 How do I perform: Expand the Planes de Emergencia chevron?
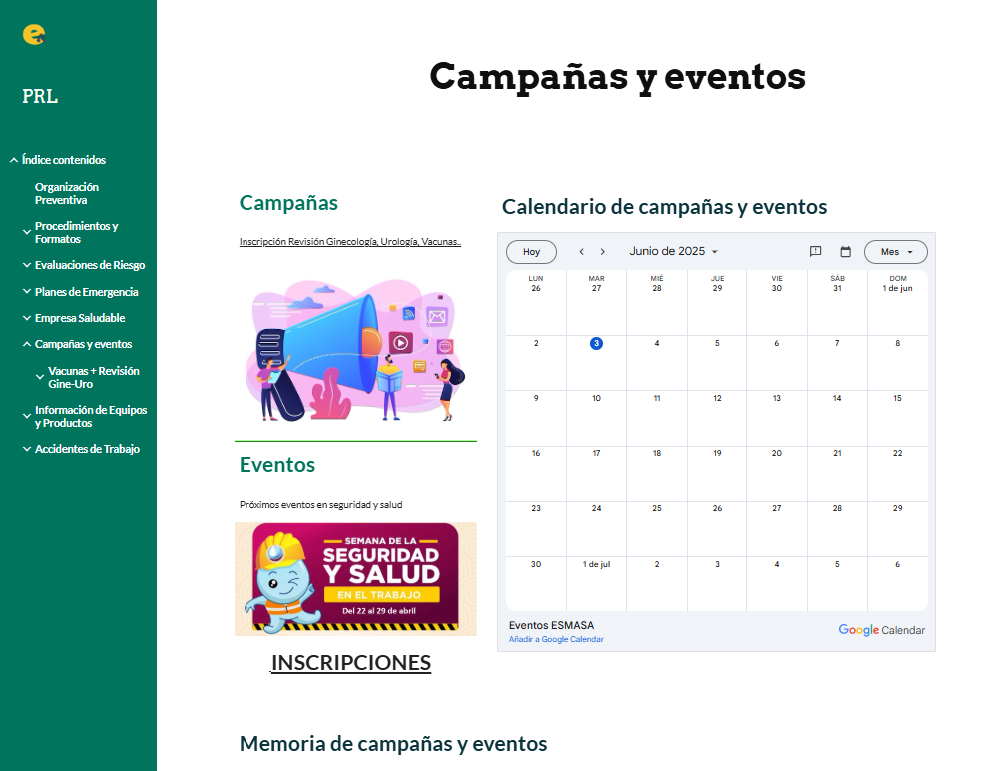point(27,292)
